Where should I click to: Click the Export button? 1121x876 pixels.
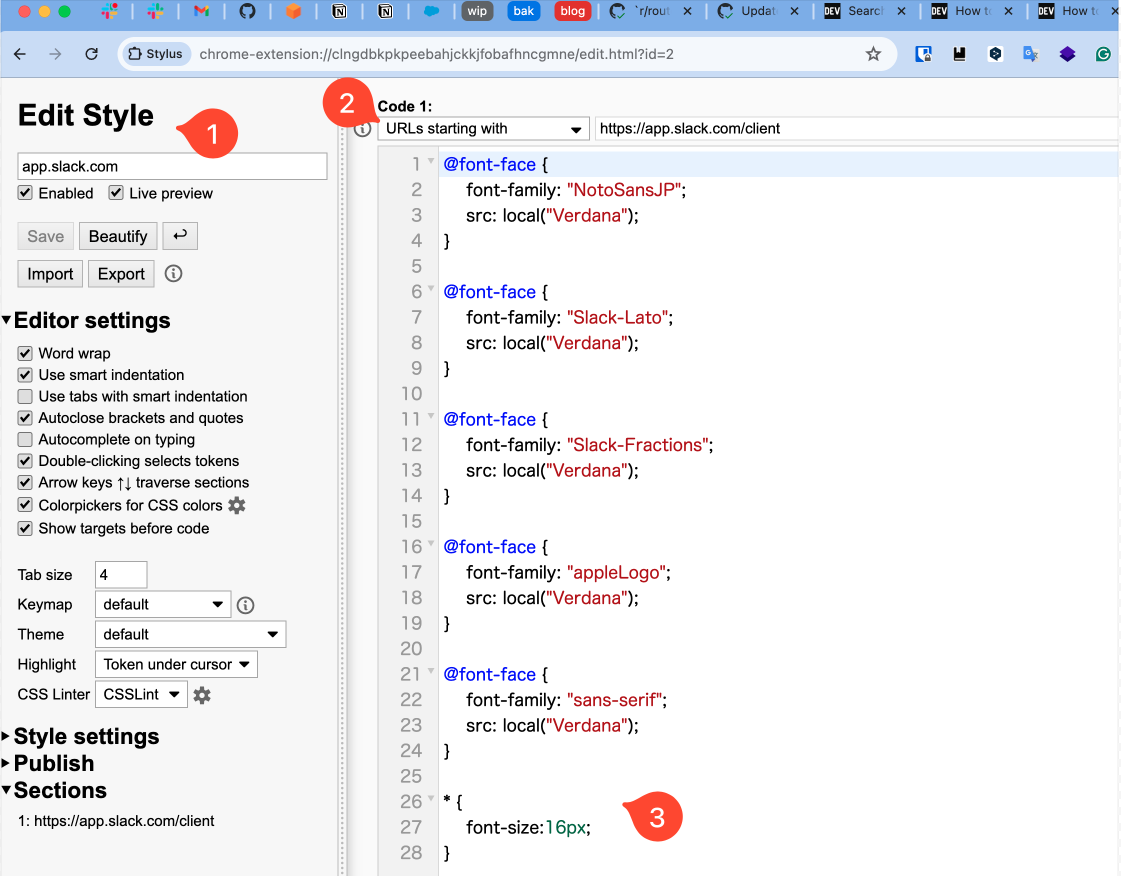[x=122, y=274]
